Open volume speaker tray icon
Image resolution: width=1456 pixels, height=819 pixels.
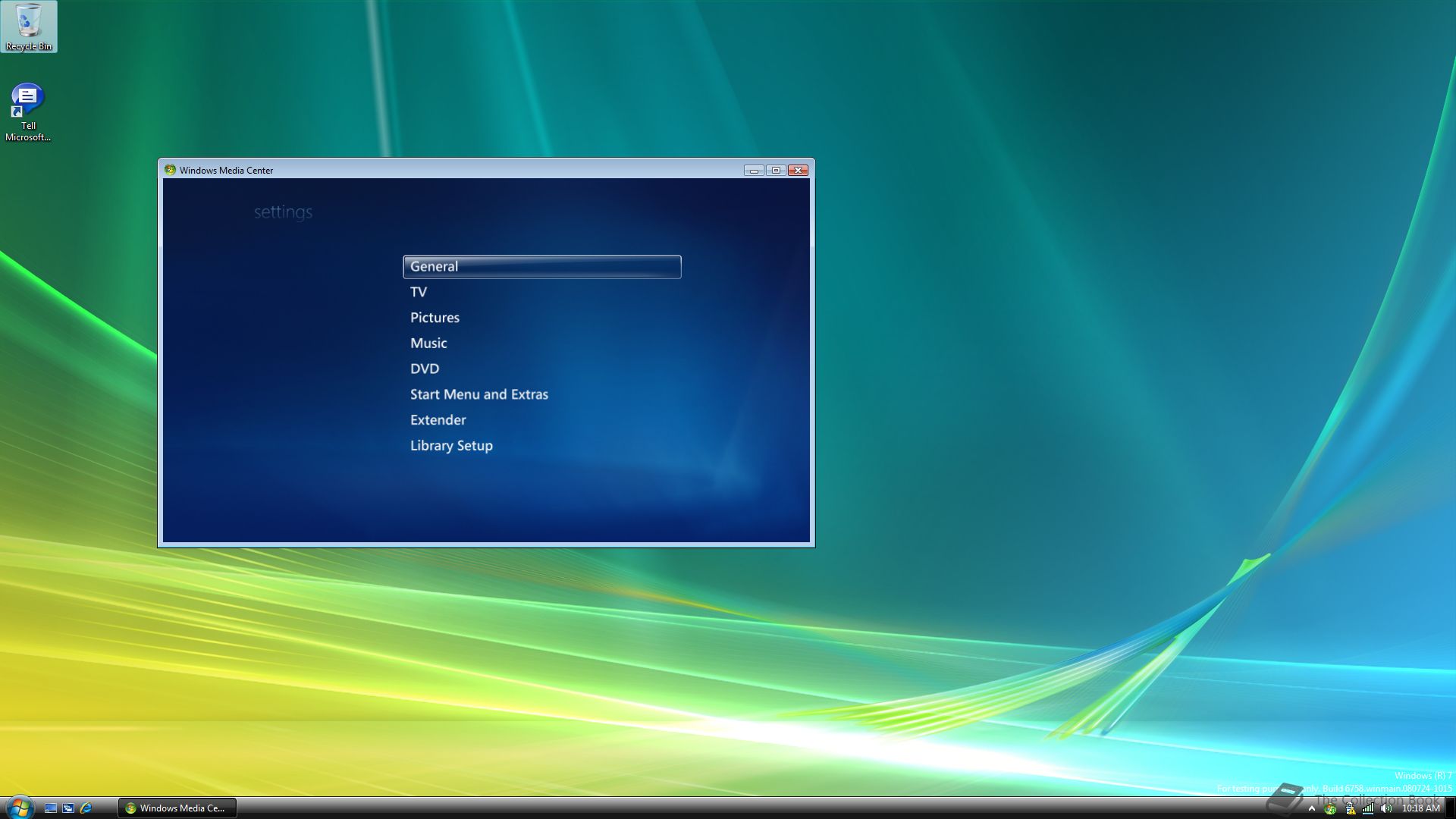click(1386, 808)
